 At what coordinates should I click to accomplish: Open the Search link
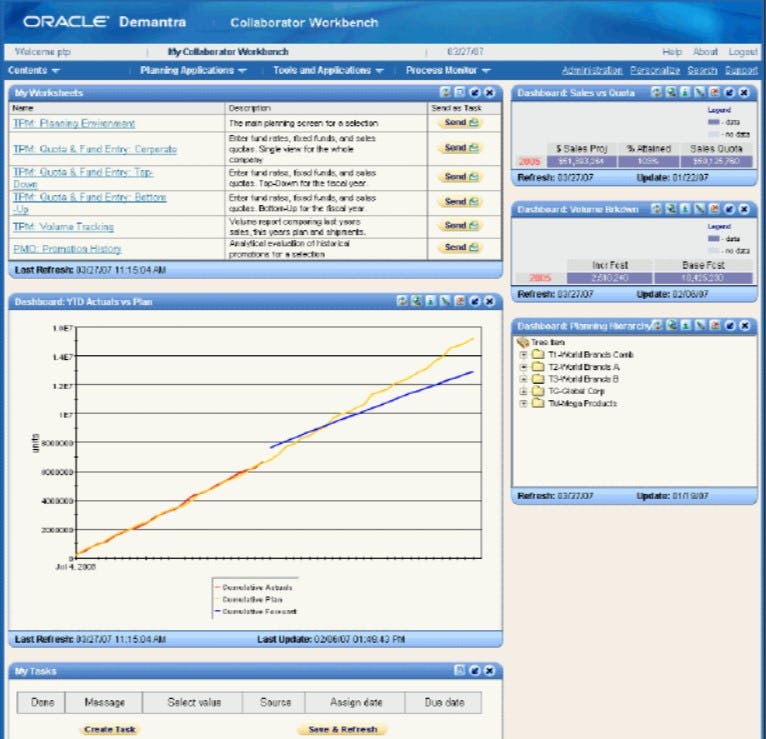pyautogui.click(x=702, y=70)
